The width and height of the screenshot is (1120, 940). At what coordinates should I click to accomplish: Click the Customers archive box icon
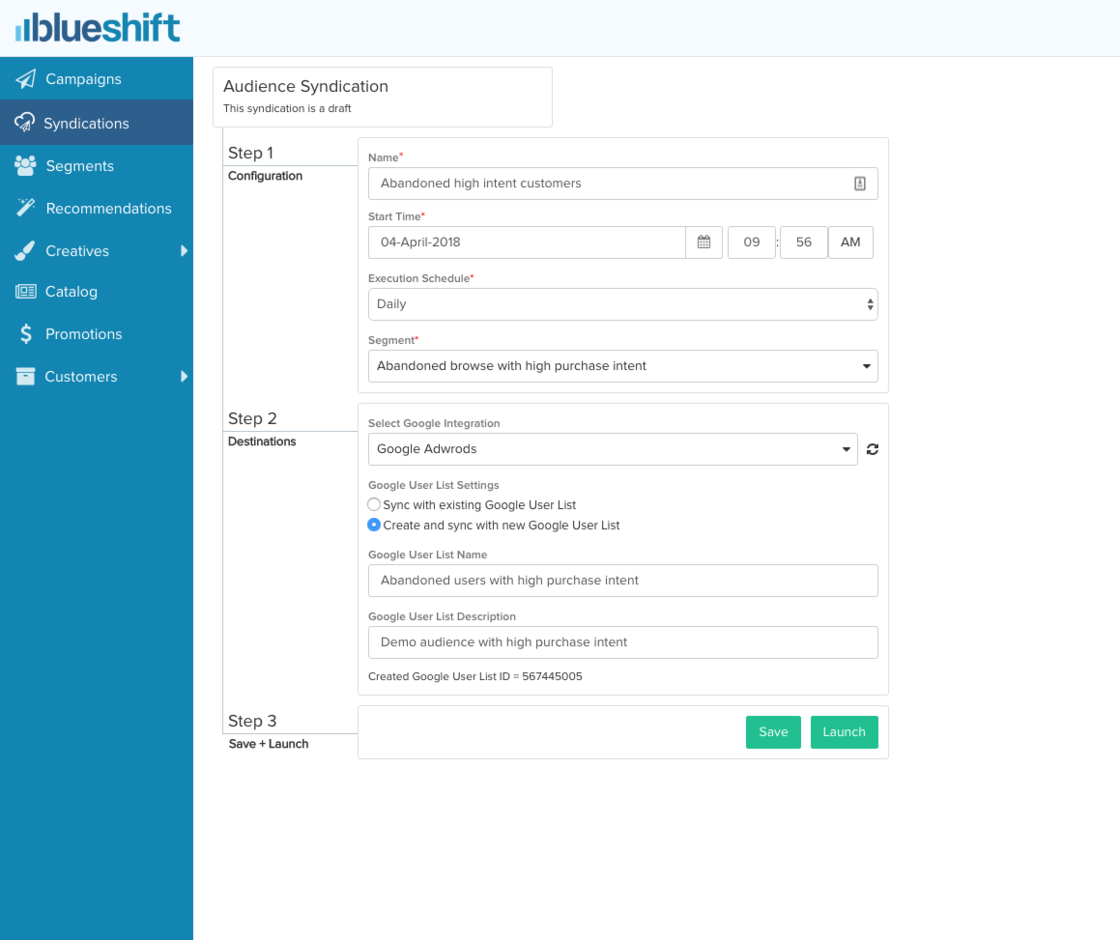coord(26,376)
